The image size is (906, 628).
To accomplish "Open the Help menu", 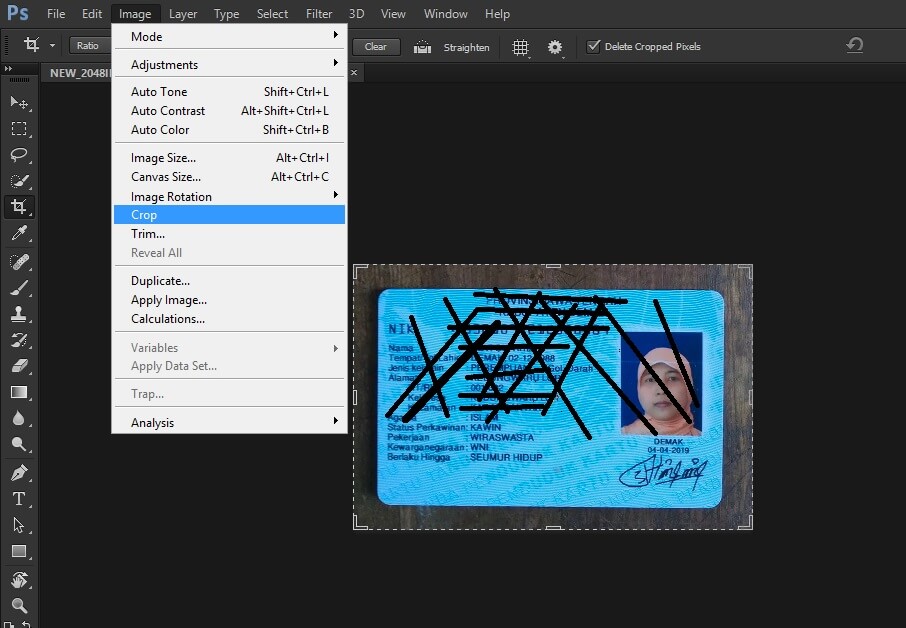I will coord(497,13).
